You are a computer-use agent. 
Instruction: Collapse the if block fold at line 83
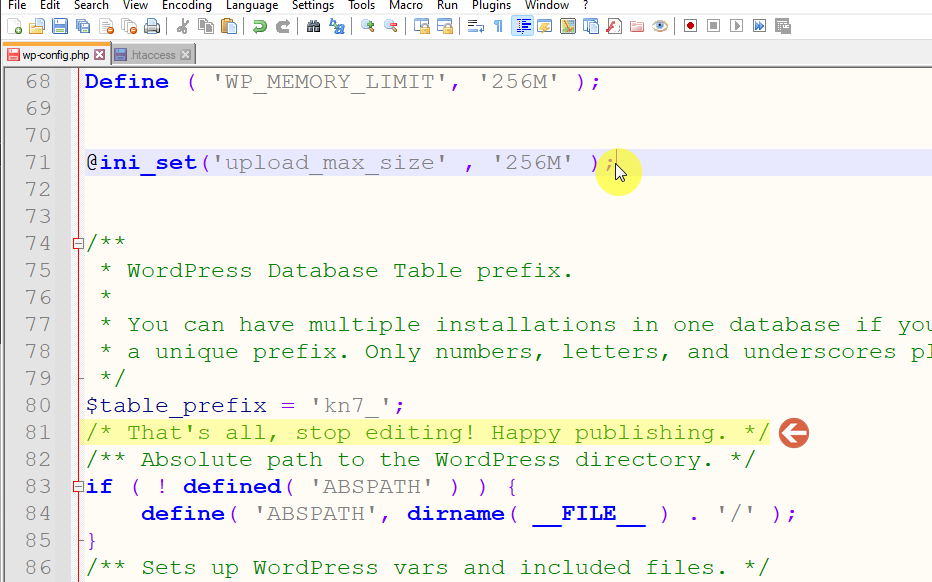(78, 486)
